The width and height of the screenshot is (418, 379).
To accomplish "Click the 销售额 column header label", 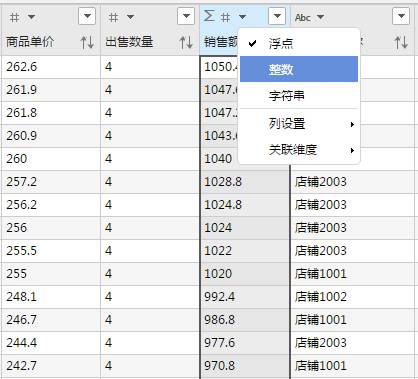I will (221, 42).
